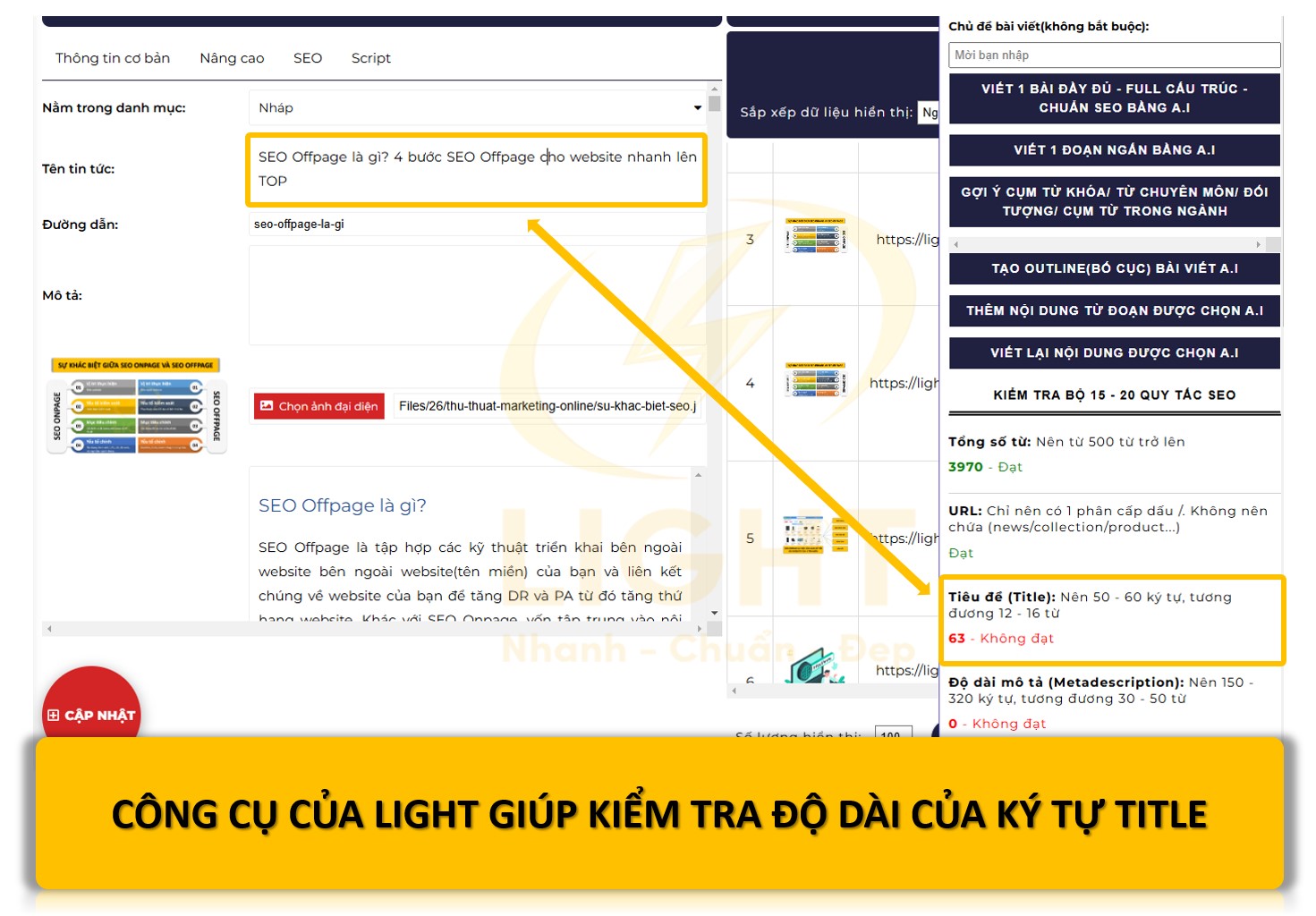Click Tạo outline bài viết A.I button
The image size is (1316, 916).
tap(1115, 268)
